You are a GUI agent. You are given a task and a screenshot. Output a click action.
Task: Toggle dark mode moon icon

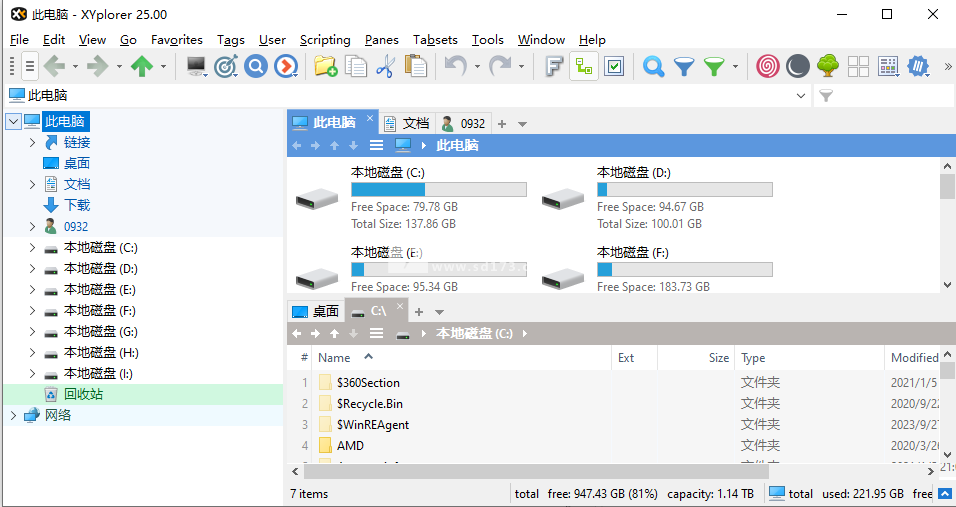797,66
